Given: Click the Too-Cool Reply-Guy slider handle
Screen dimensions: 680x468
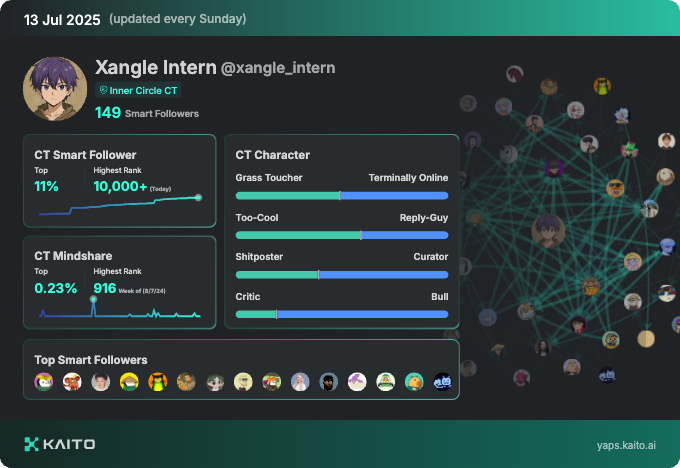Looking at the screenshot, I should (x=361, y=235).
